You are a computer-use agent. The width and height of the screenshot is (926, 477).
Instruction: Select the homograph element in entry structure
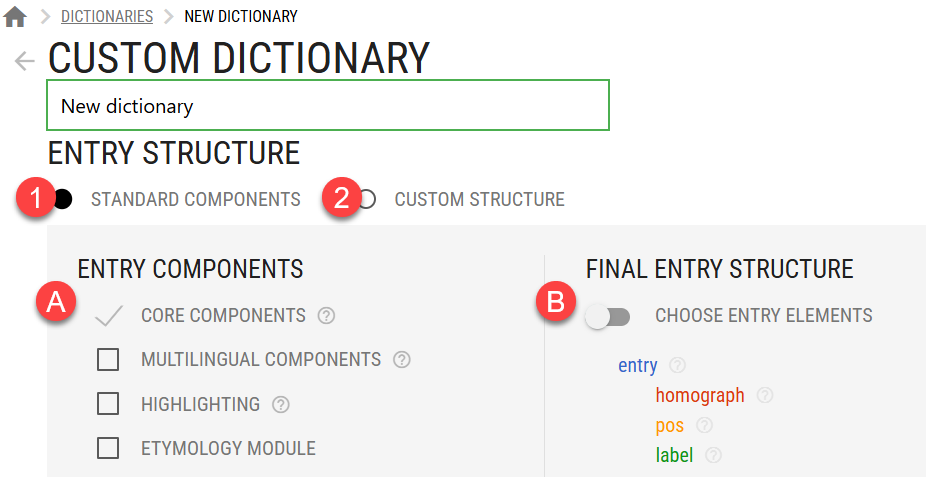700,395
